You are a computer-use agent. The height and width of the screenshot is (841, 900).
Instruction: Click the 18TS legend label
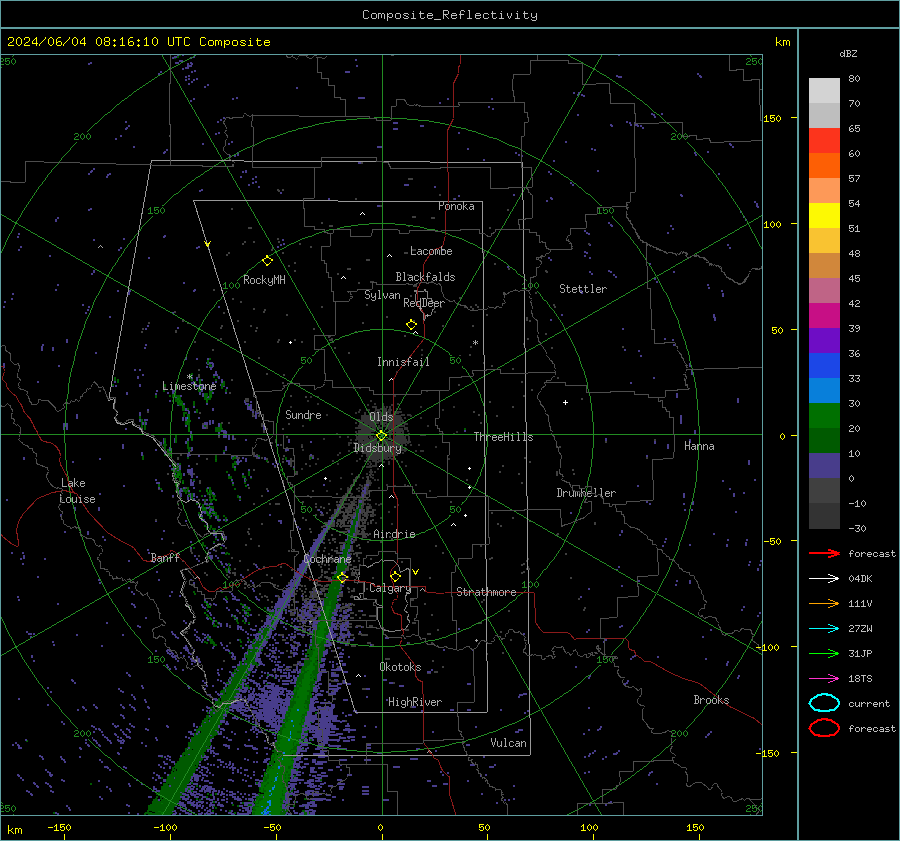click(860, 679)
